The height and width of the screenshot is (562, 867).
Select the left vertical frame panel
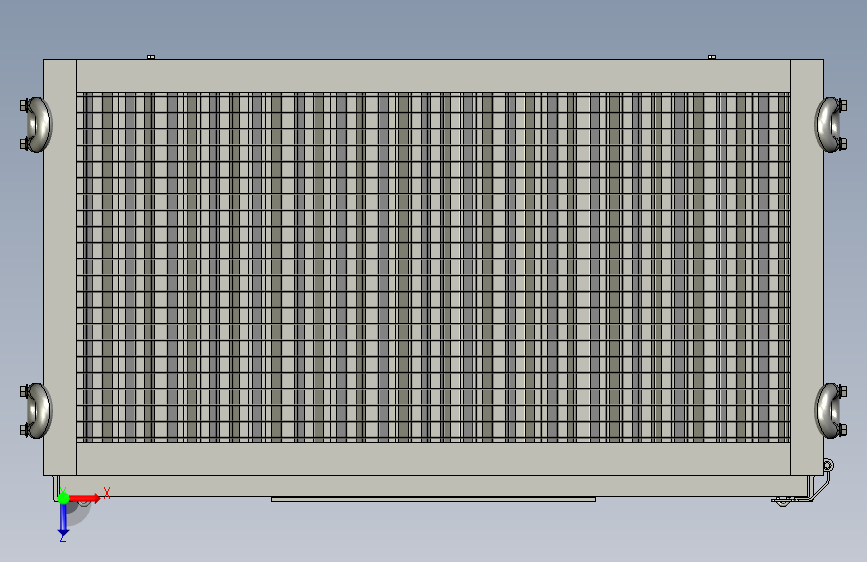pyautogui.click(x=60, y=267)
